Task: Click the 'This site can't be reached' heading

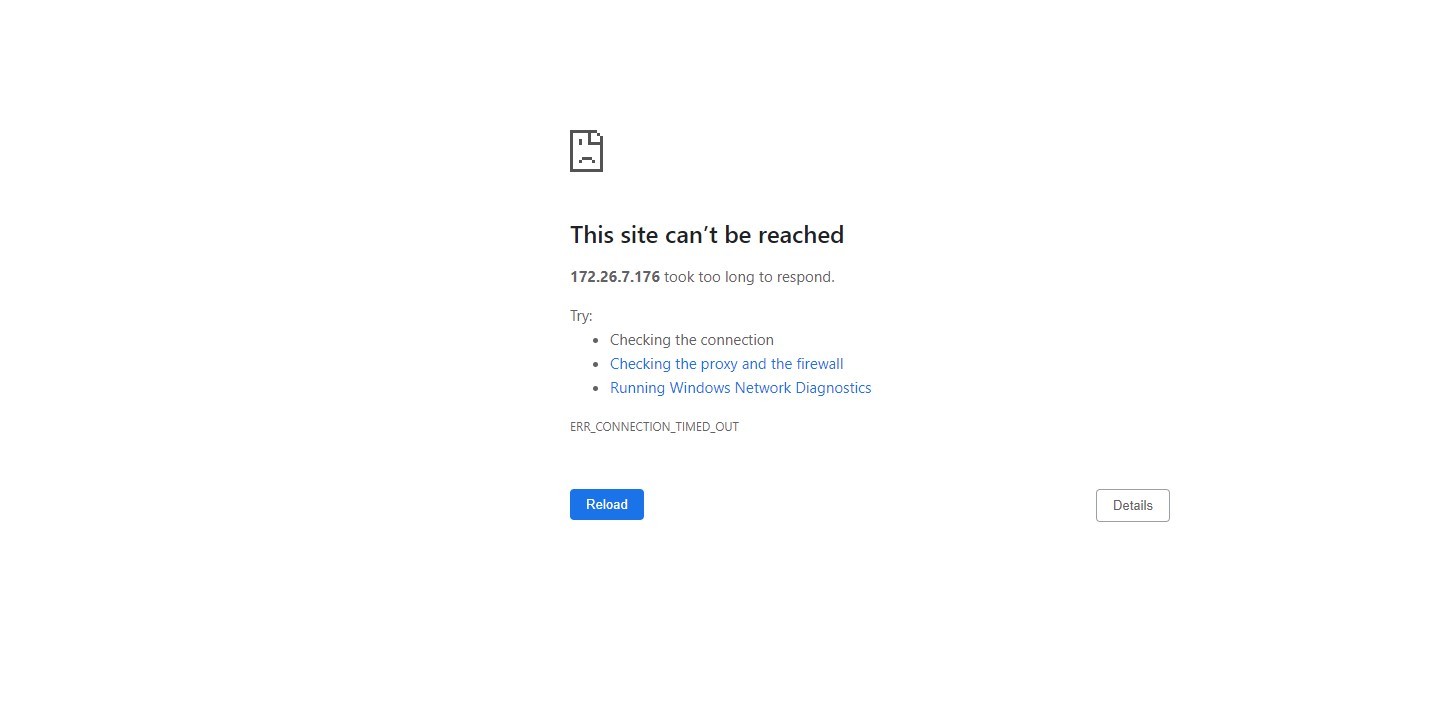Action: pyautogui.click(x=707, y=235)
